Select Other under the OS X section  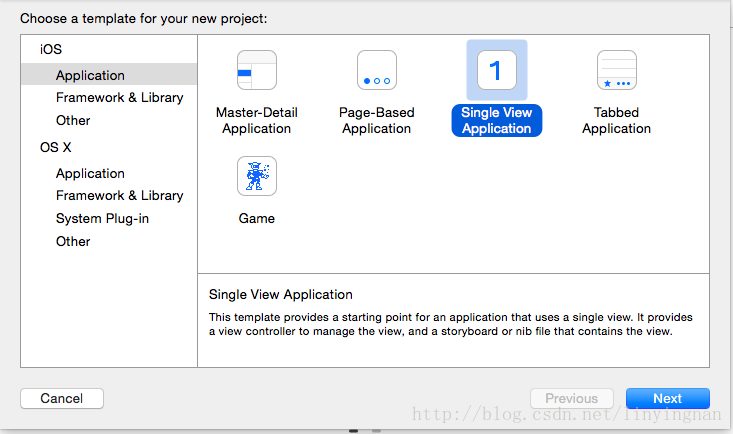pyautogui.click(x=73, y=241)
